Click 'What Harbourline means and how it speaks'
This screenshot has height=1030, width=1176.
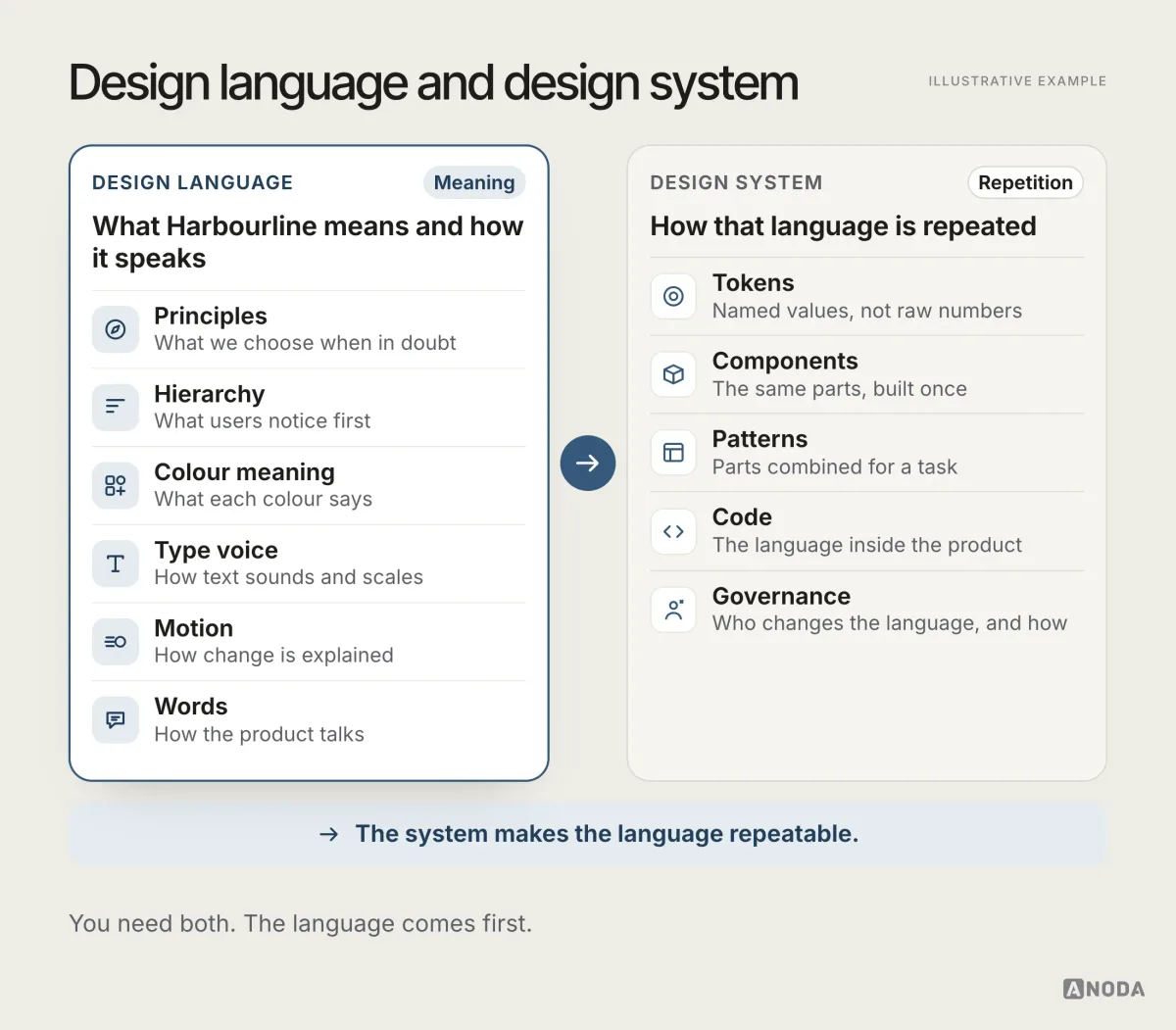pos(308,242)
